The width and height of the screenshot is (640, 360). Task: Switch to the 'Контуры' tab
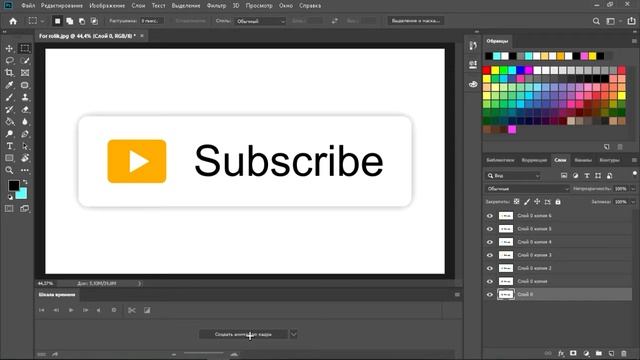point(609,160)
